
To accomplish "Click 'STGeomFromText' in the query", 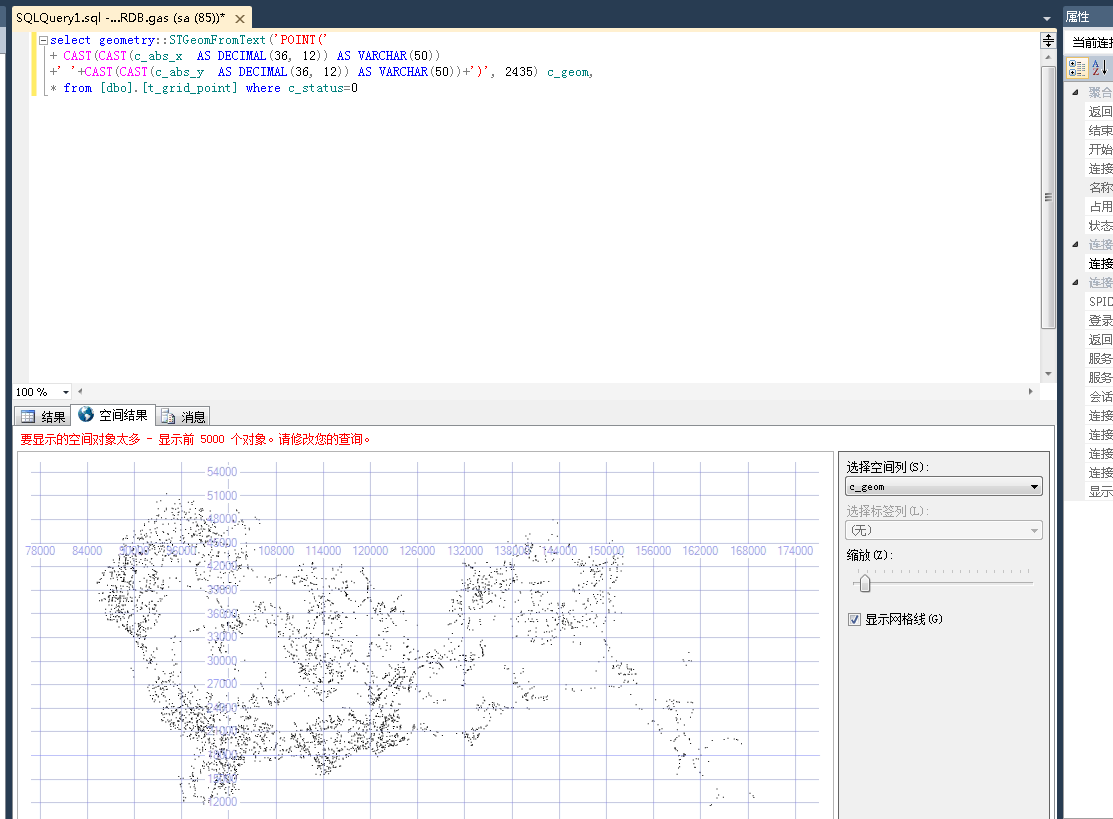I will tap(217, 40).
